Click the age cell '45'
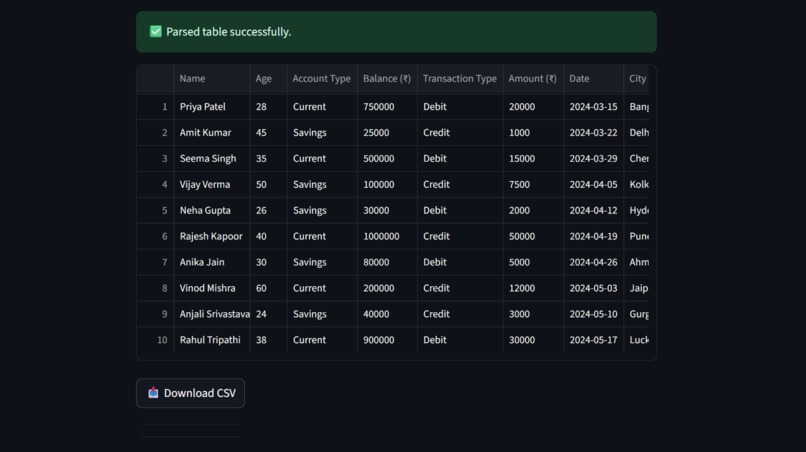Screen dimensions: 806x452 (x=268, y=132)
